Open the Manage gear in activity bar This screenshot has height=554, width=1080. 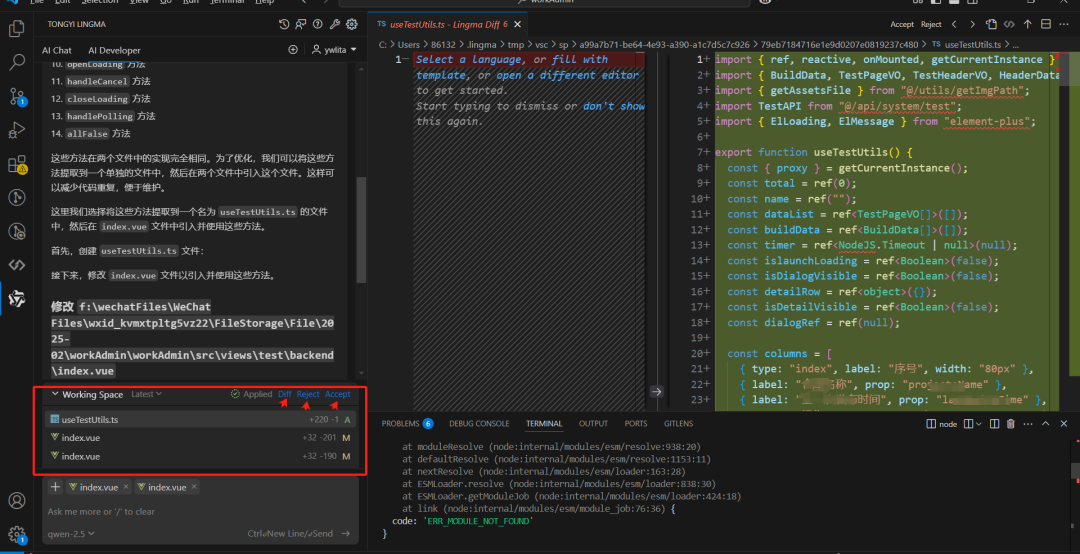[x=17, y=534]
